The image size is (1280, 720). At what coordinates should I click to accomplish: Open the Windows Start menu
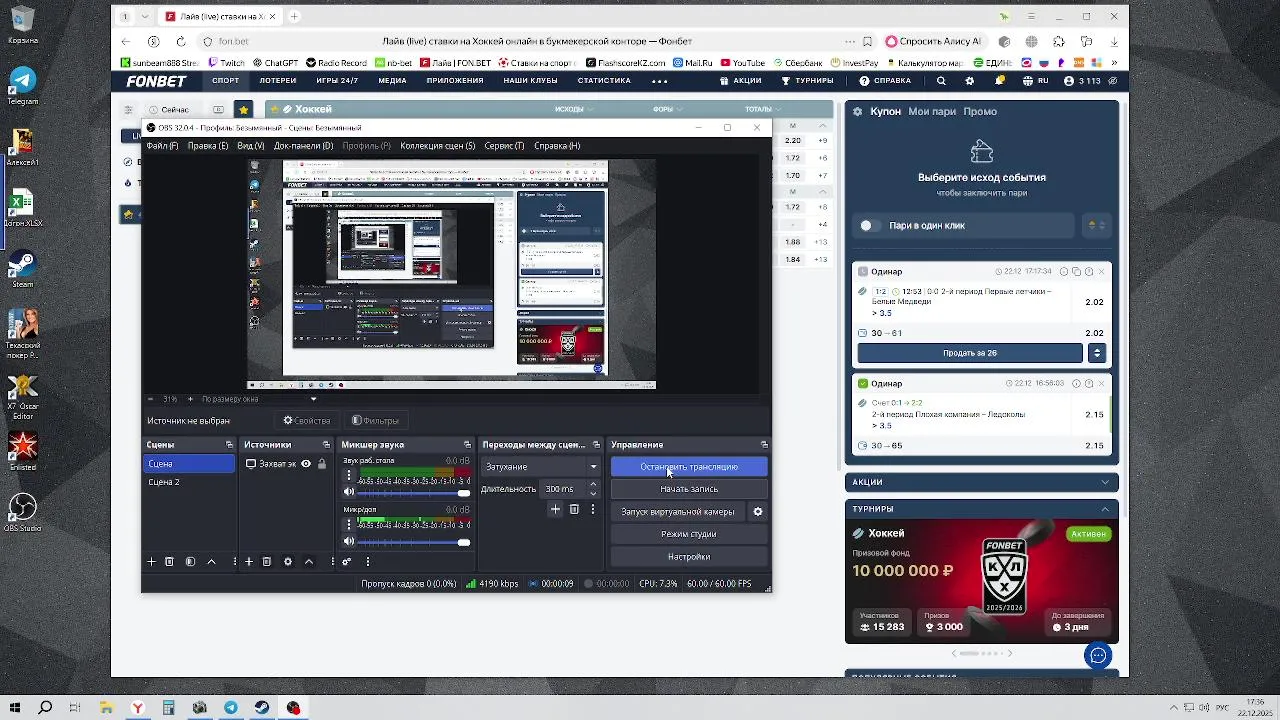(15, 708)
